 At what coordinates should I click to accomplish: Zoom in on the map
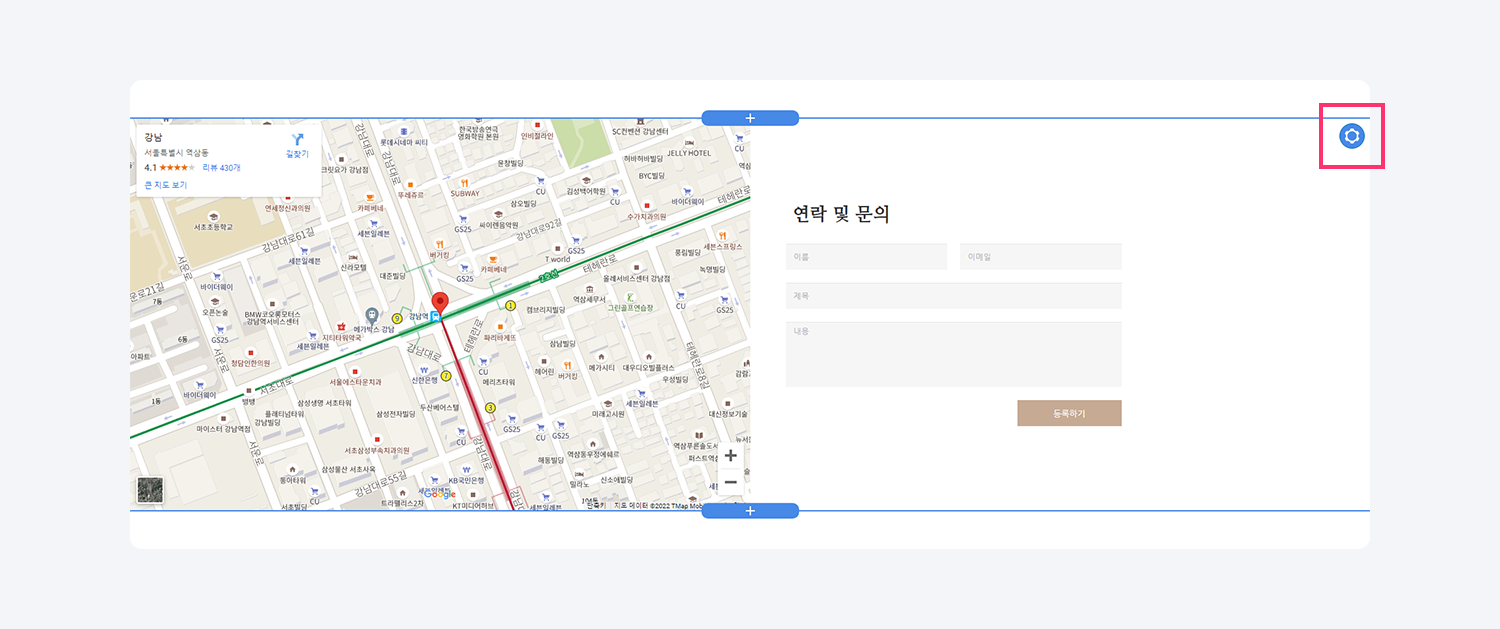point(730,456)
